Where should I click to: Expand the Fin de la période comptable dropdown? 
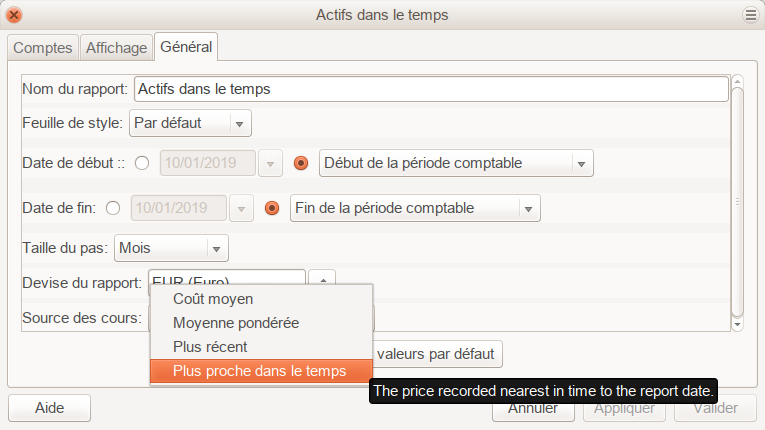tap(414, 209)
